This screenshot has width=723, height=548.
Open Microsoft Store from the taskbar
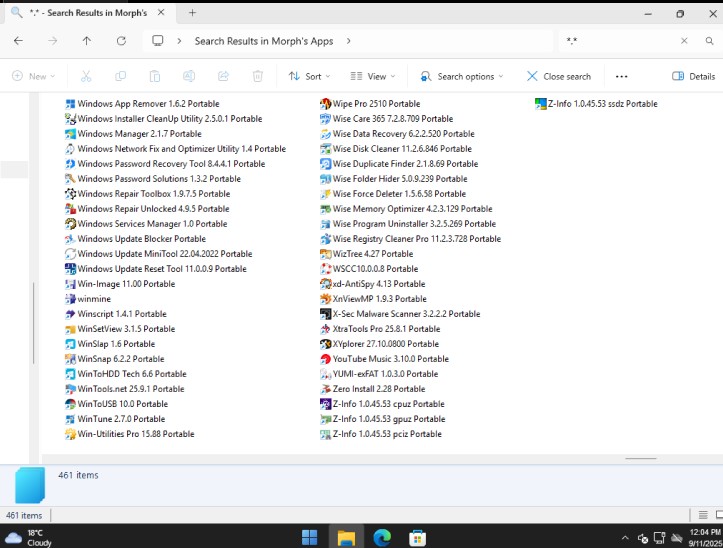pos(418,537)
